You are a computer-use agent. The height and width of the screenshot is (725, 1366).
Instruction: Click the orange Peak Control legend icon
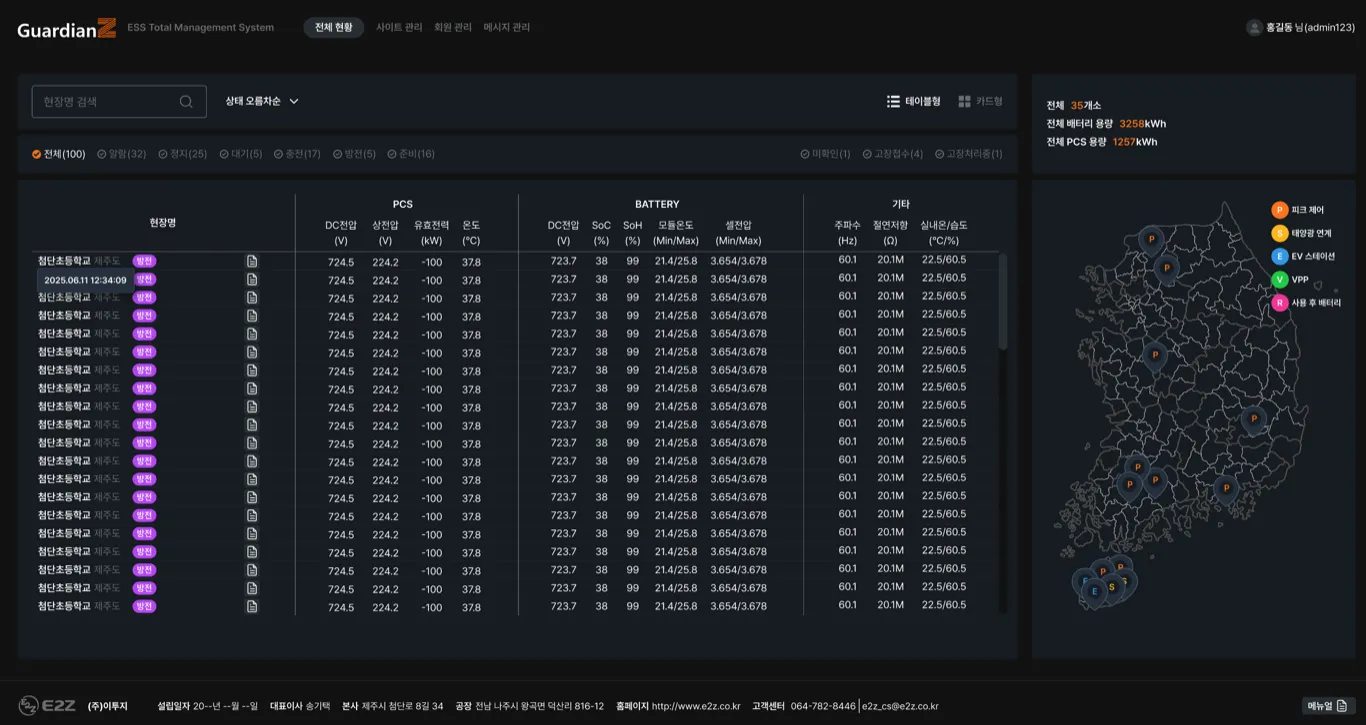click(x=1279, y=210)
